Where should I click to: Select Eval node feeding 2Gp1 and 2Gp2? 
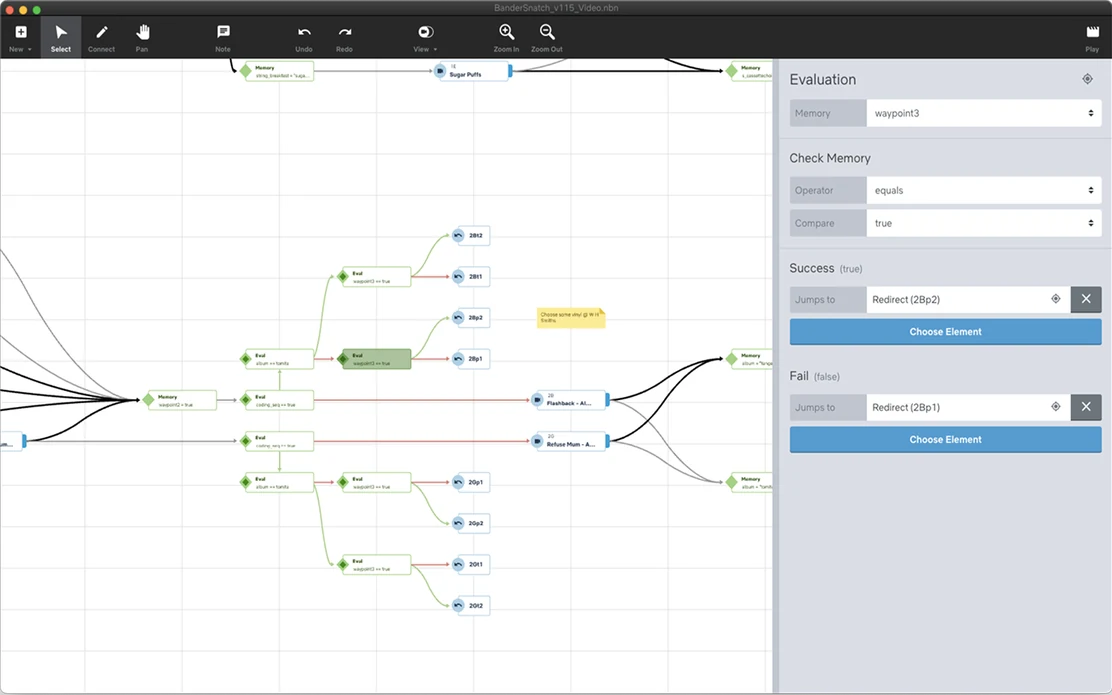click(374, 482)
